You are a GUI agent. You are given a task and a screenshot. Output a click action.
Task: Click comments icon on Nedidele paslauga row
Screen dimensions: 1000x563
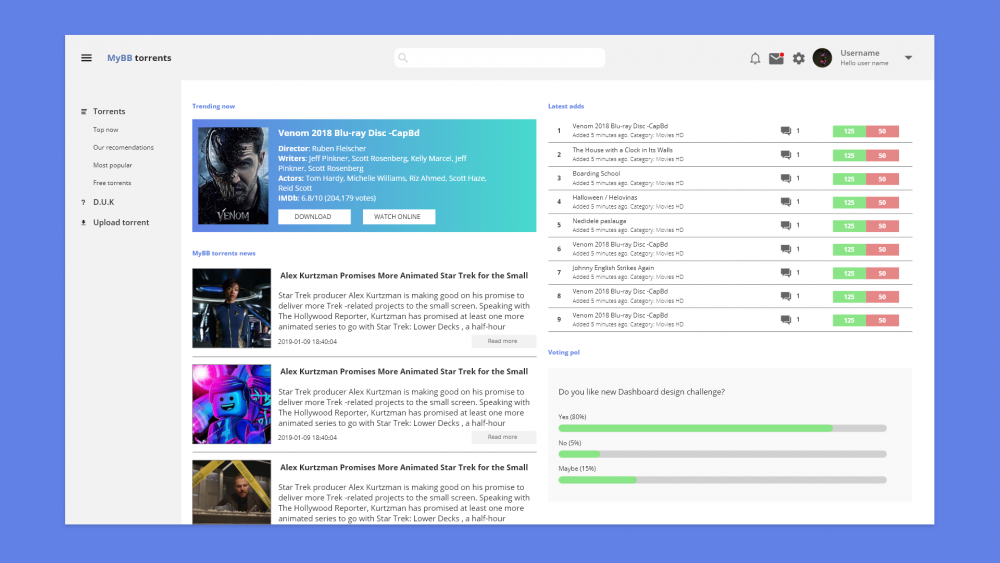pos(786,226)
